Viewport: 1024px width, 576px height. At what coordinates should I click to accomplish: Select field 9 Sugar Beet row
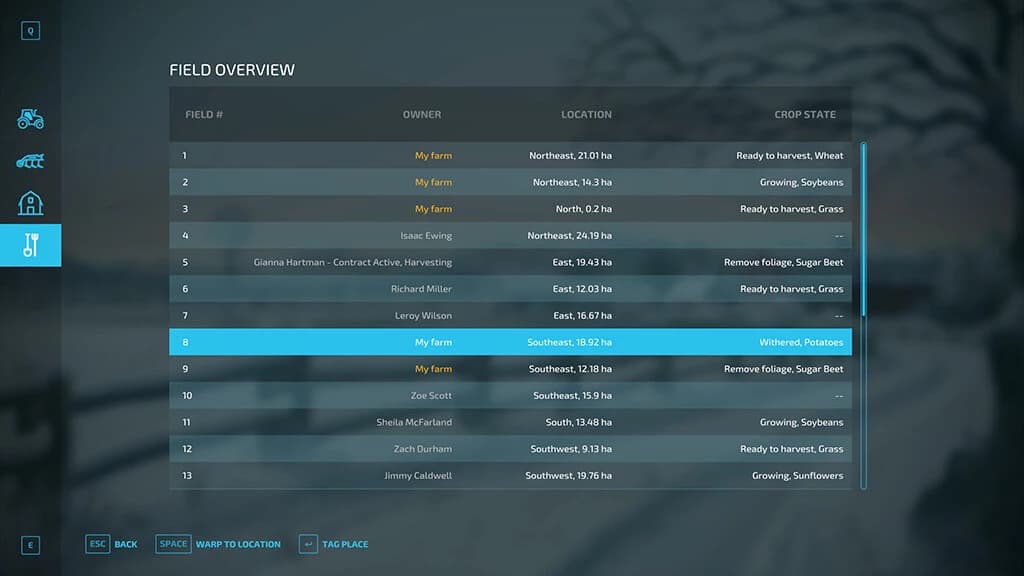click(x=511, y=369)
